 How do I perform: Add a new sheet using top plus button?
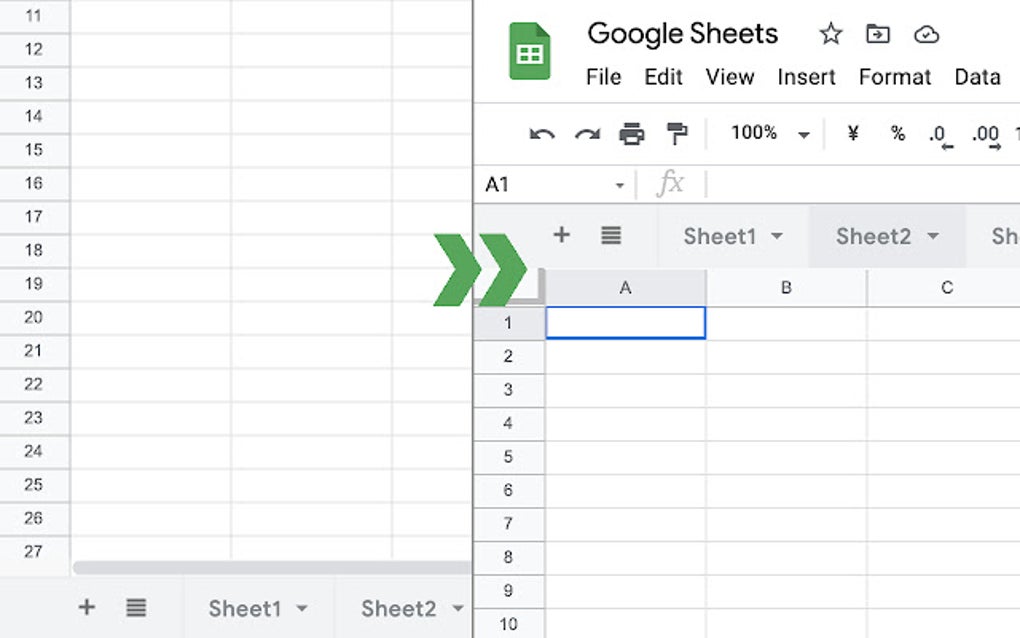[x=561, y=235]
